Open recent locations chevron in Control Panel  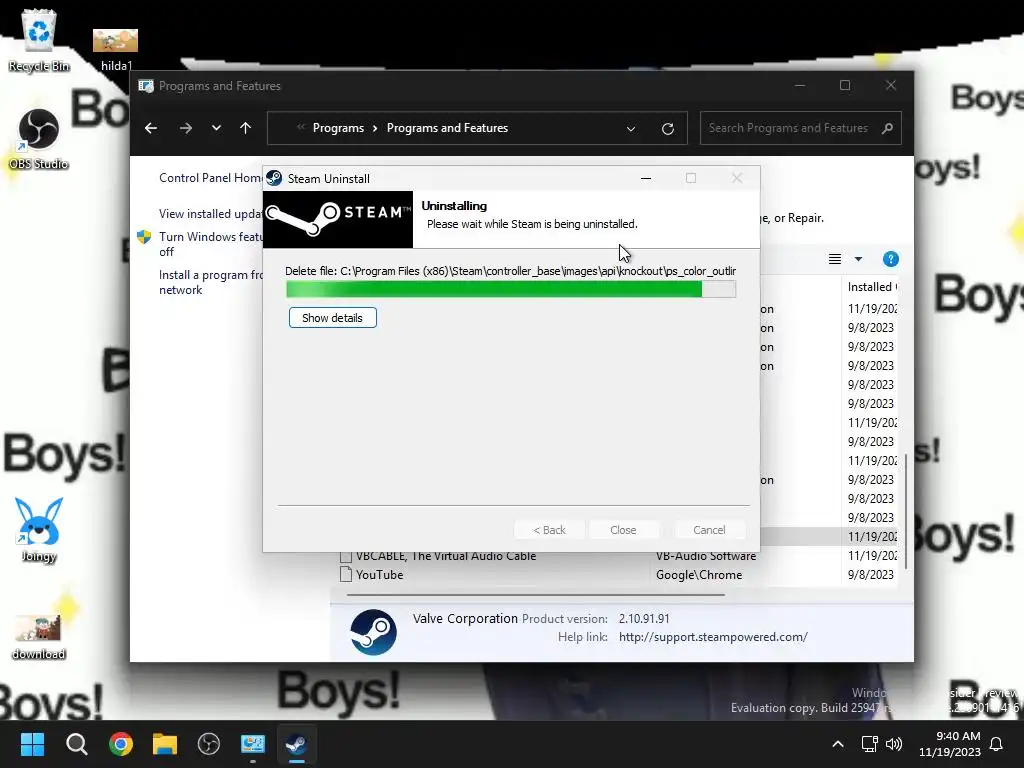(x=216, y=128)
